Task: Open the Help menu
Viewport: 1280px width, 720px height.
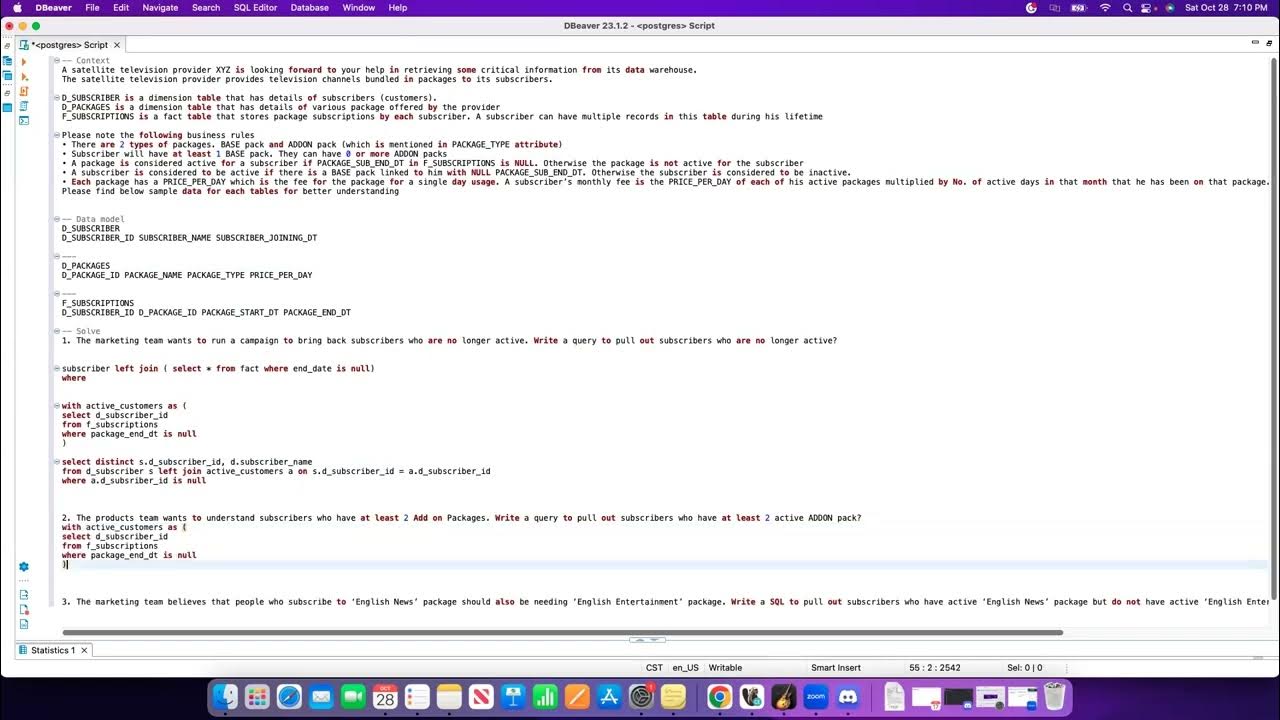Action: (398, 7)
